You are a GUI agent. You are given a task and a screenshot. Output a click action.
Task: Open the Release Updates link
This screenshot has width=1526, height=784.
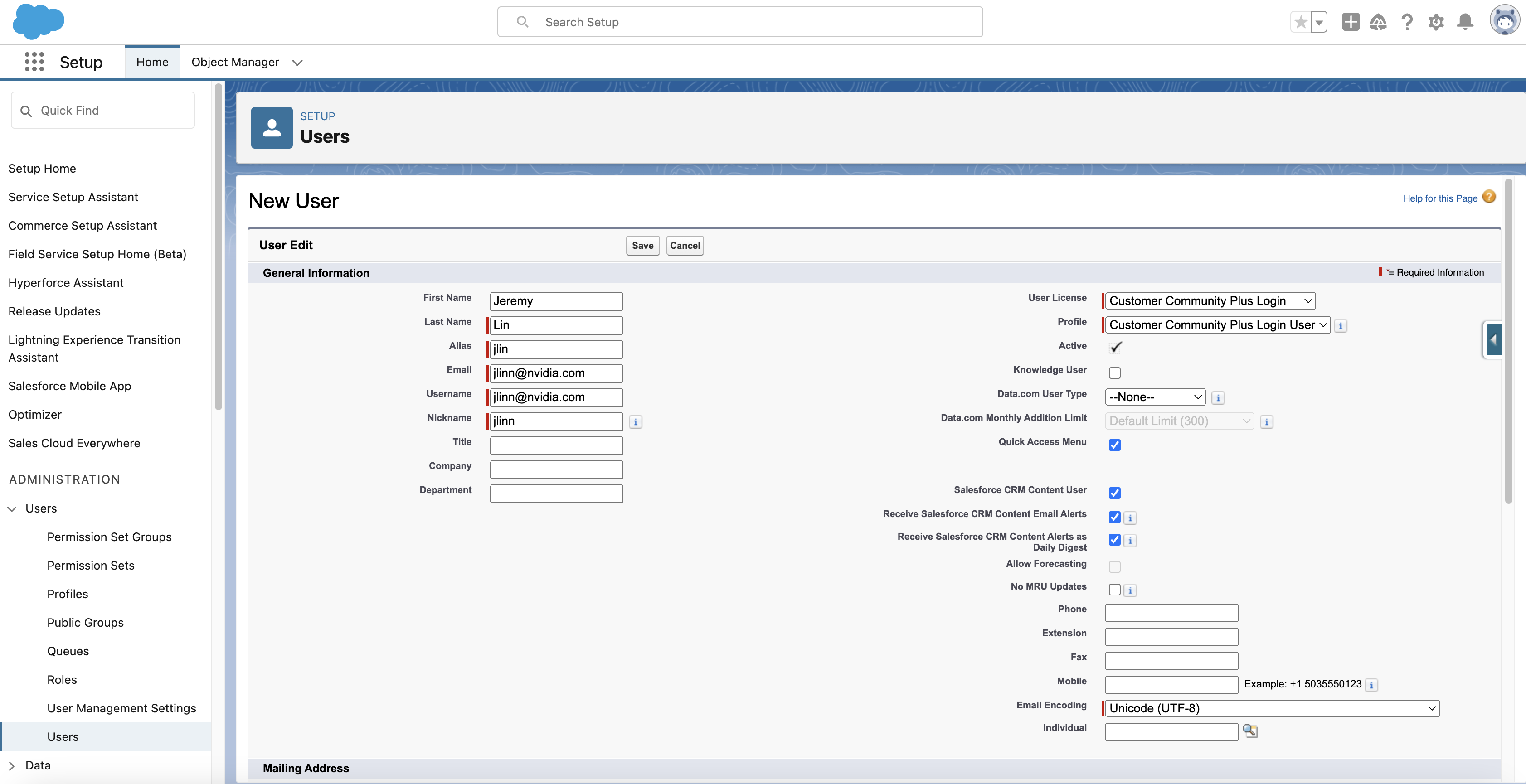pos(54,311)
